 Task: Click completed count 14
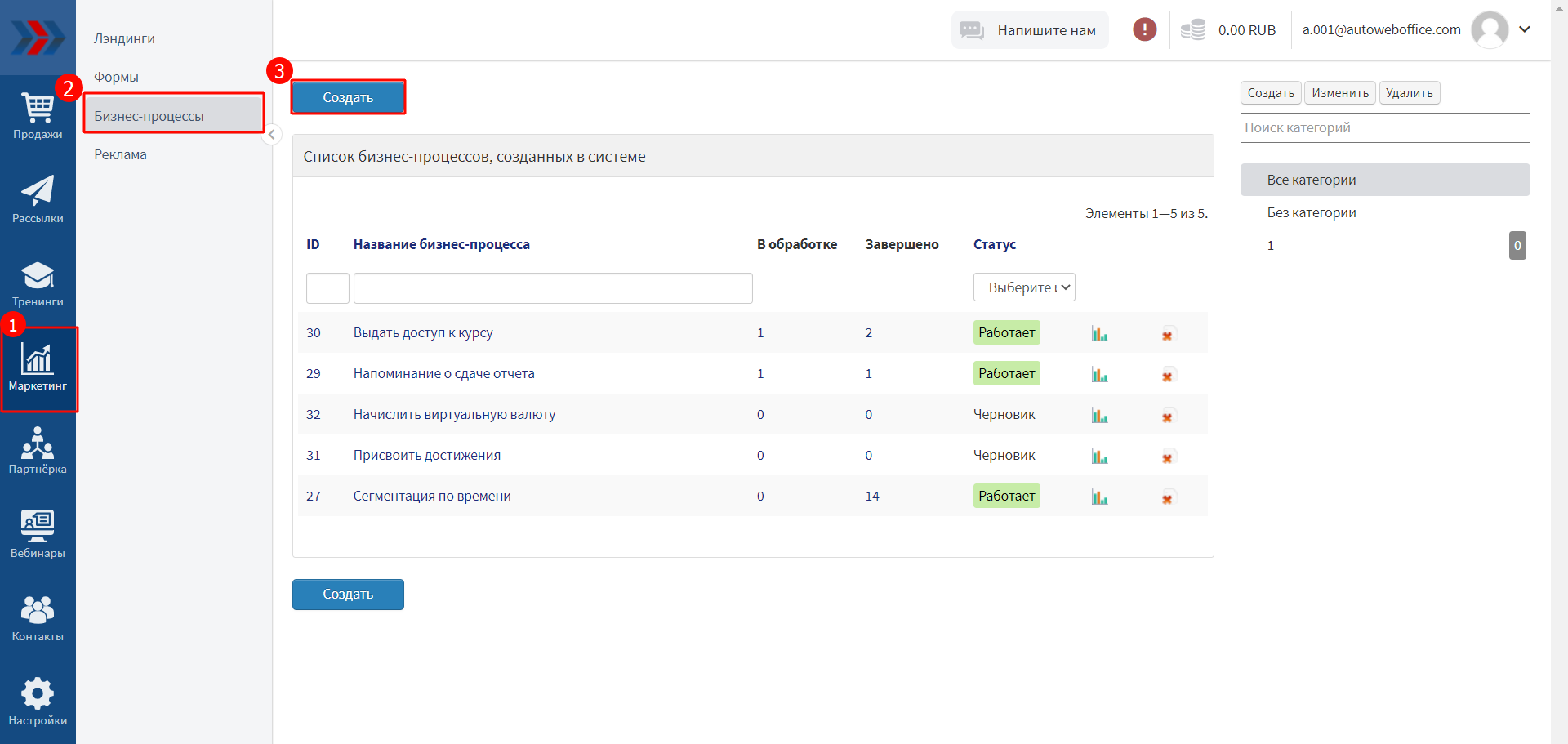click(872, 496)
